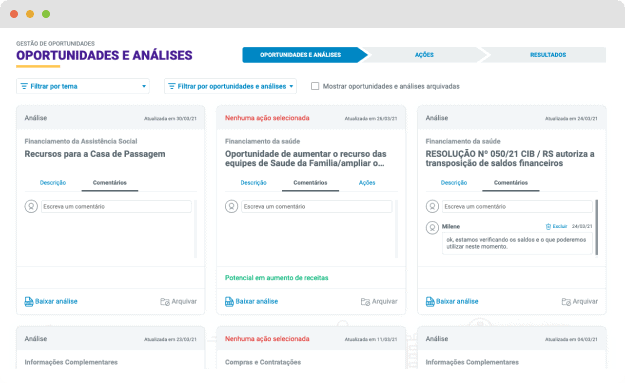
Task: Click user avatar beside comment field in Saude da Familia card
Action: click(232, 206)
